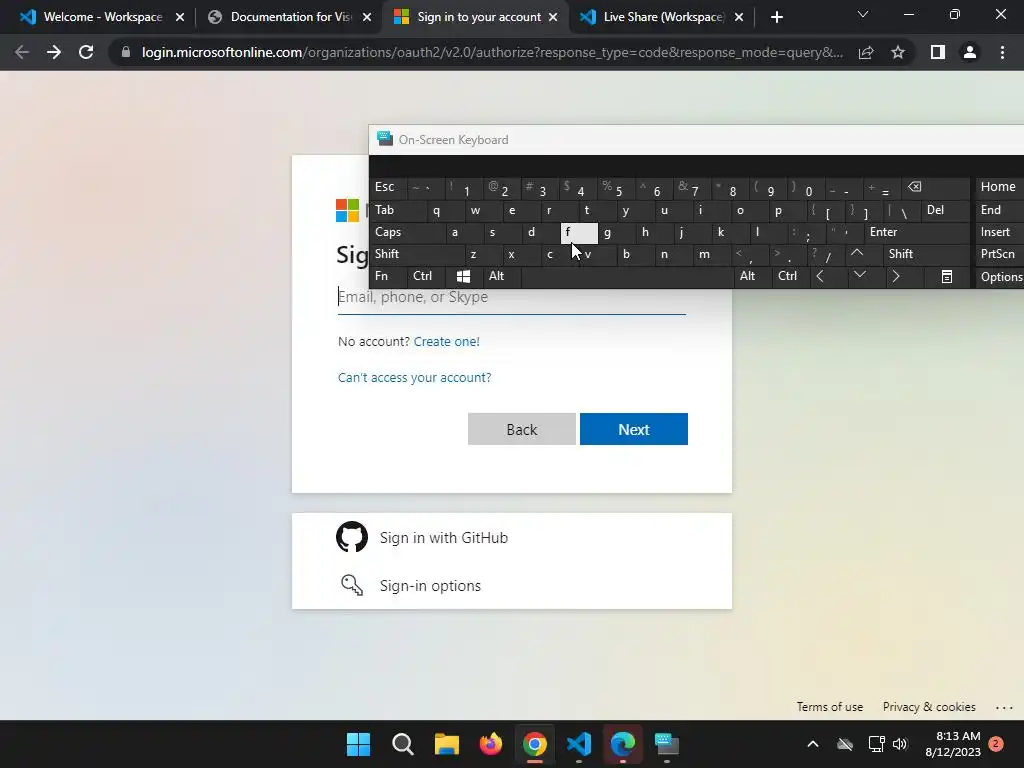1024x768 pixels.
Task: Open the volume speaker tray icon
Action: 900,744
